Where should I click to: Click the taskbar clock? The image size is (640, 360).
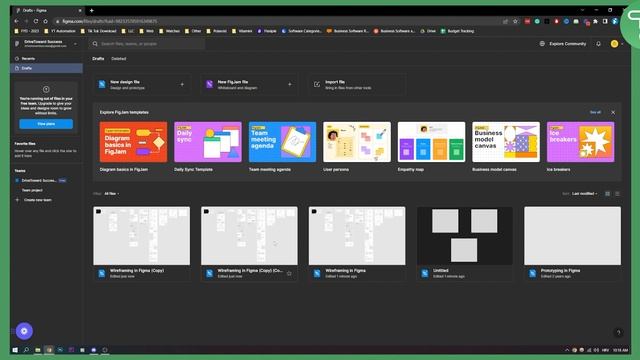point(620,350)
